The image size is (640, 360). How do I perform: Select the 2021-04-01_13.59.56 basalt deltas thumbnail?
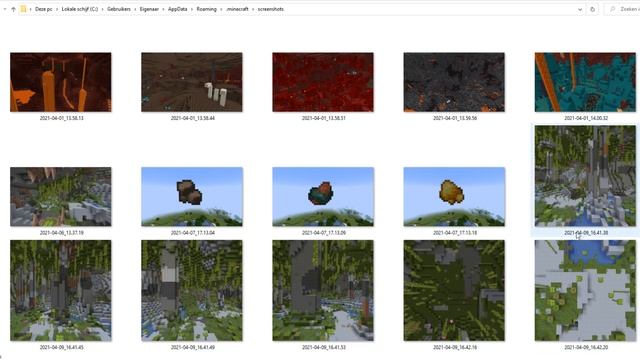pyautogui.click(x=454, y=82)
